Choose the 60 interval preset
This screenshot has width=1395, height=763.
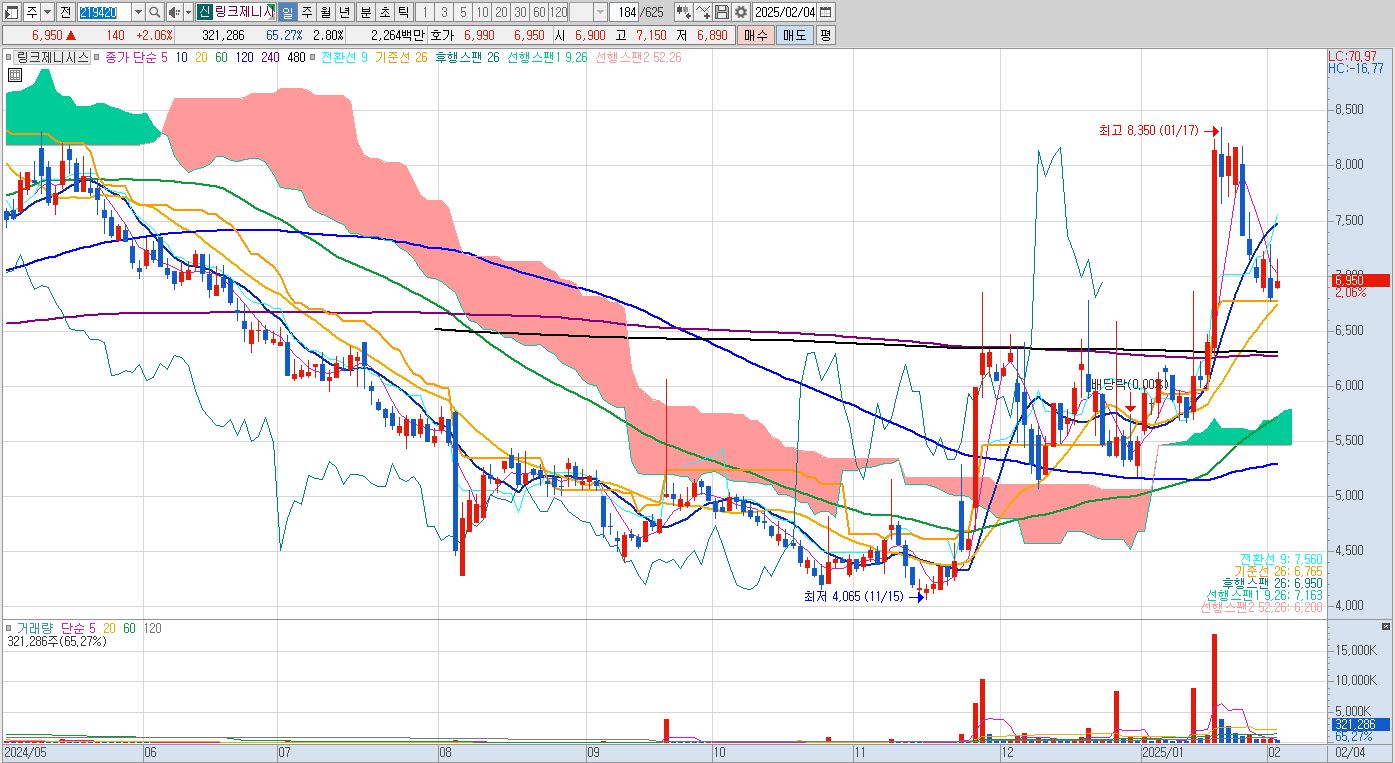pos(539,12)
